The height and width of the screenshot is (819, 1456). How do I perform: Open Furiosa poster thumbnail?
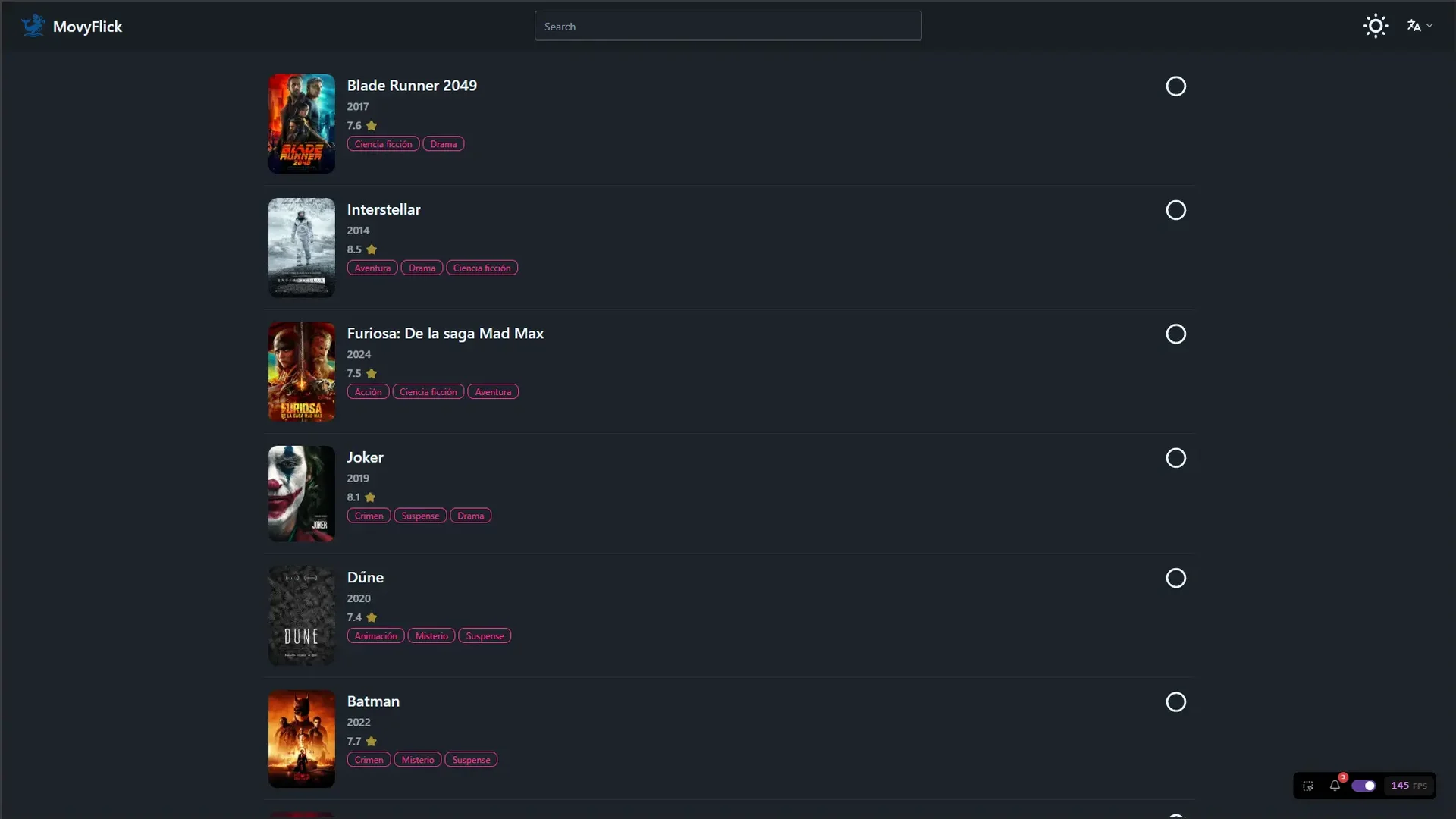tap(302, 372)
